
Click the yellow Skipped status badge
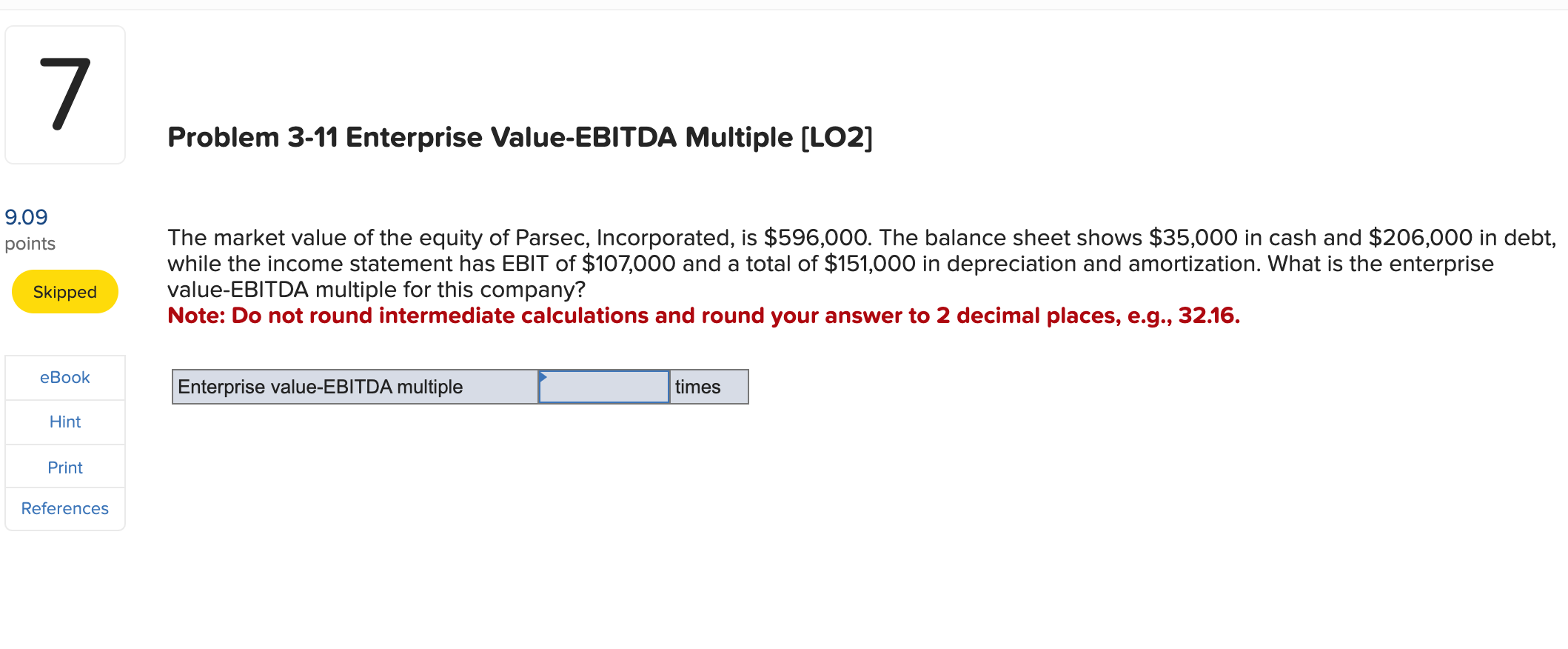coord(64,291)
